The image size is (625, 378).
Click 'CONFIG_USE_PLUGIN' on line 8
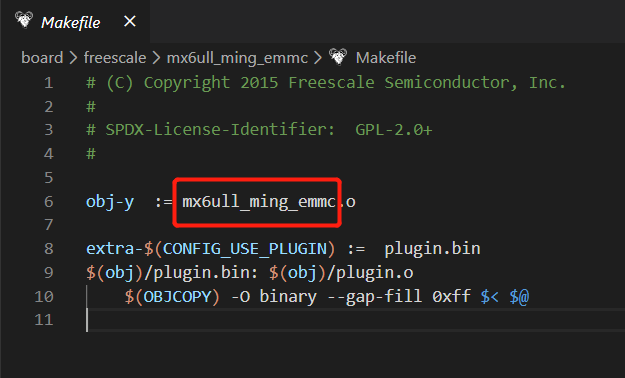[x=245, y=249]
